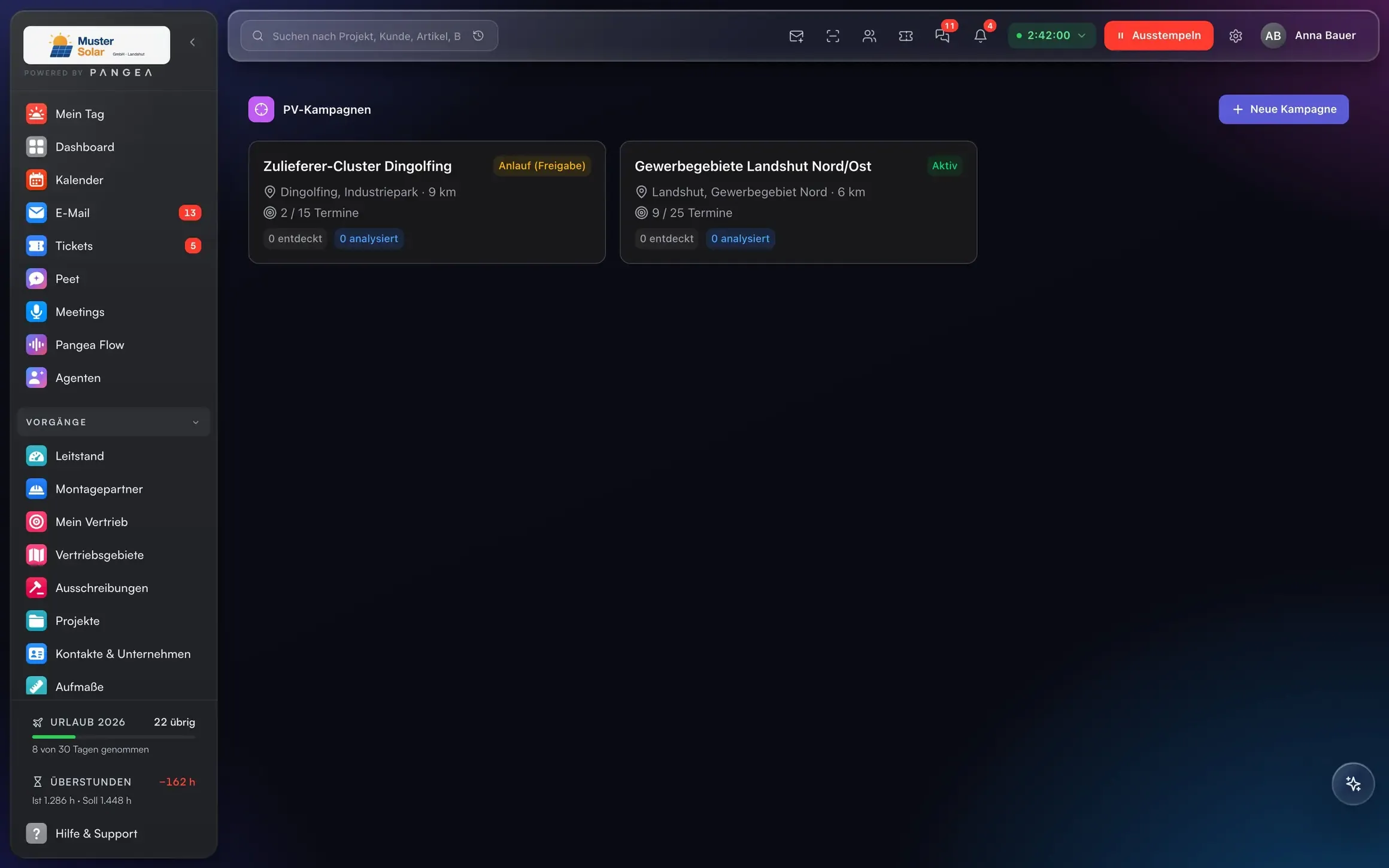Click the Anlauf (Freigabe) status badge

tap(542, 166)
